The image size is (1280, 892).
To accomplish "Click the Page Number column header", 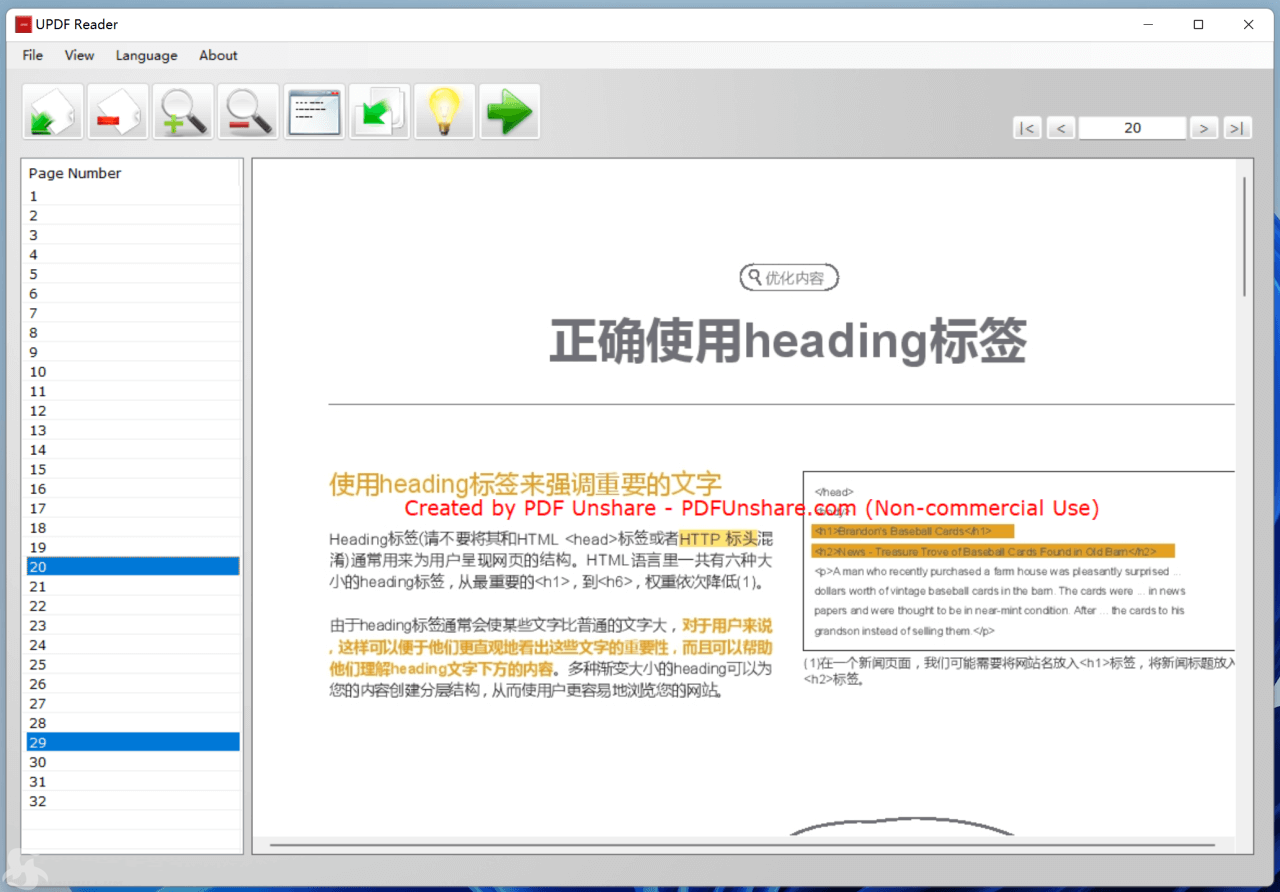I will (x=131, y=173).
